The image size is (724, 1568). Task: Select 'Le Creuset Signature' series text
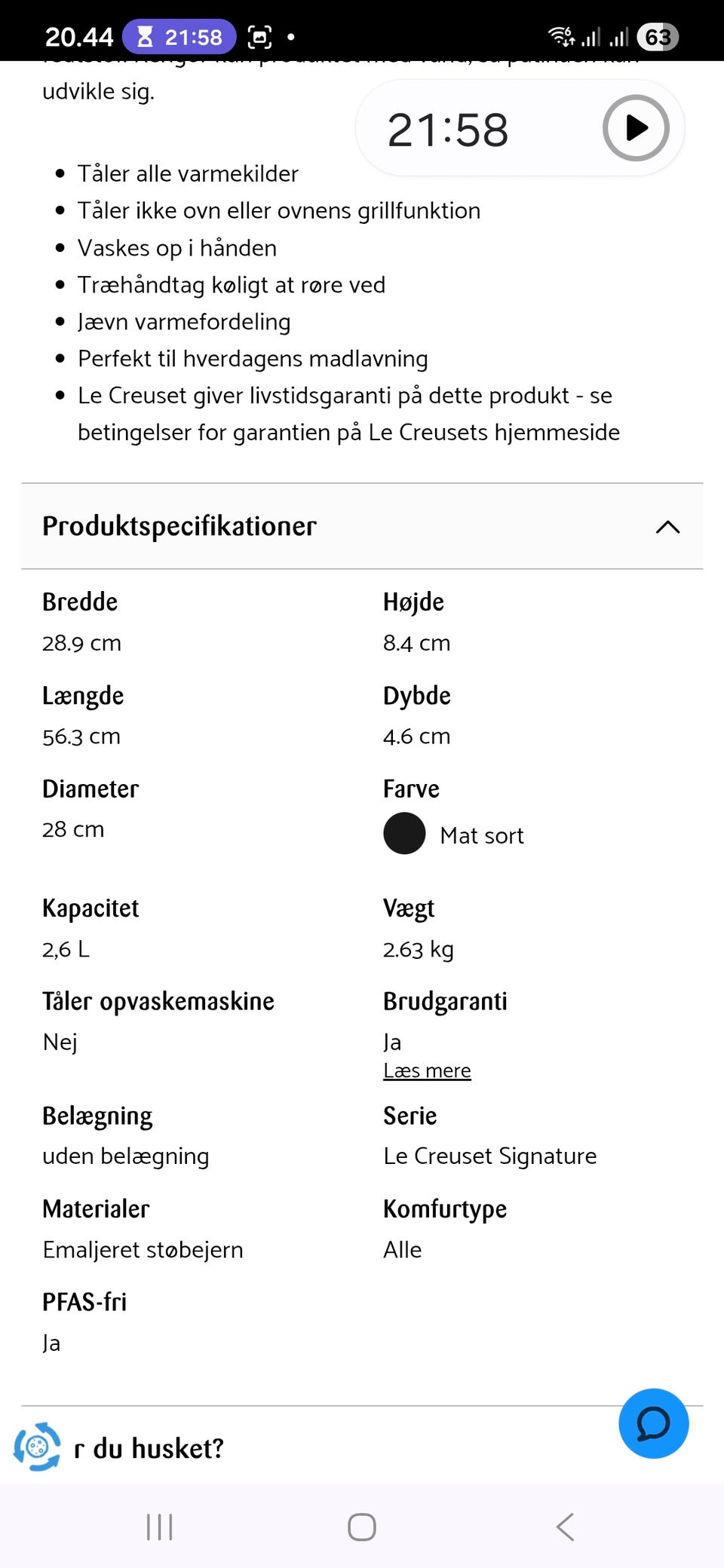489,1156
